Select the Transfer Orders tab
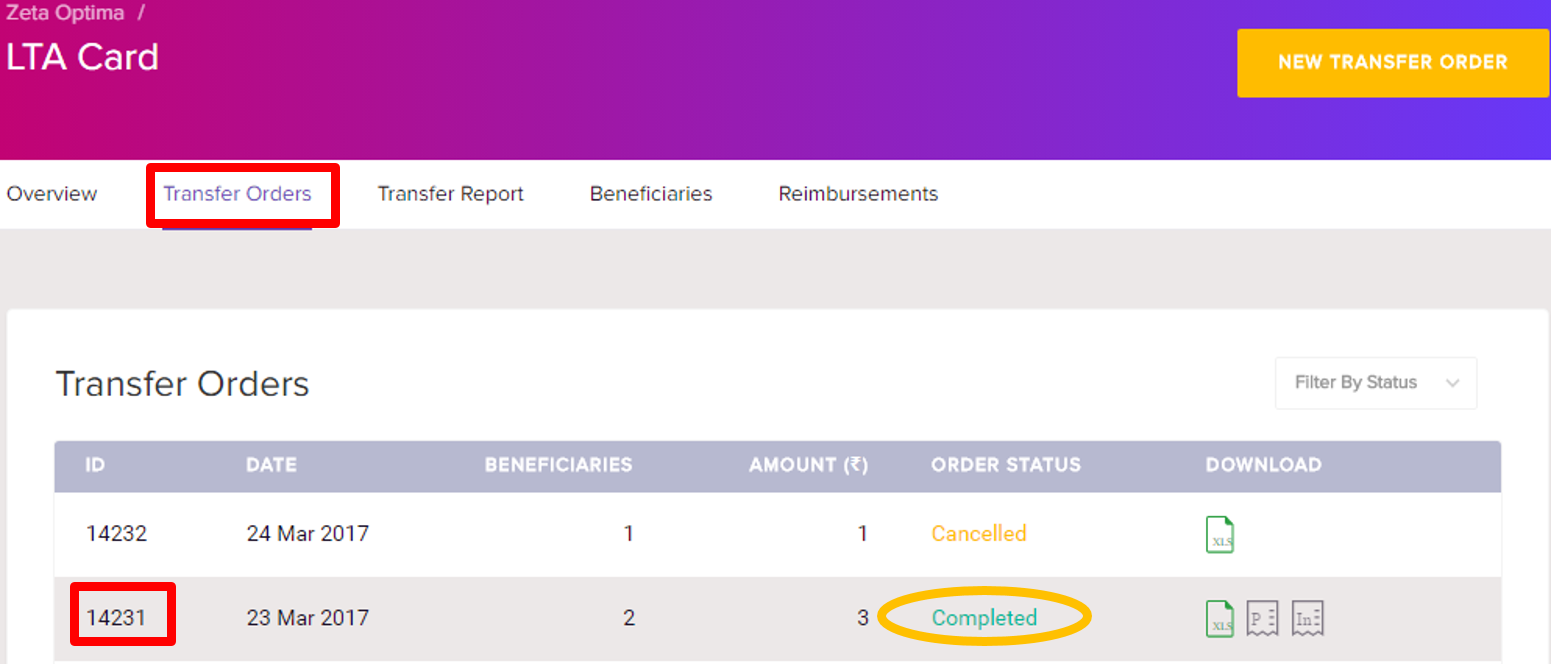The height and width of the screenshot is (664, 1551). click(237, 194)
